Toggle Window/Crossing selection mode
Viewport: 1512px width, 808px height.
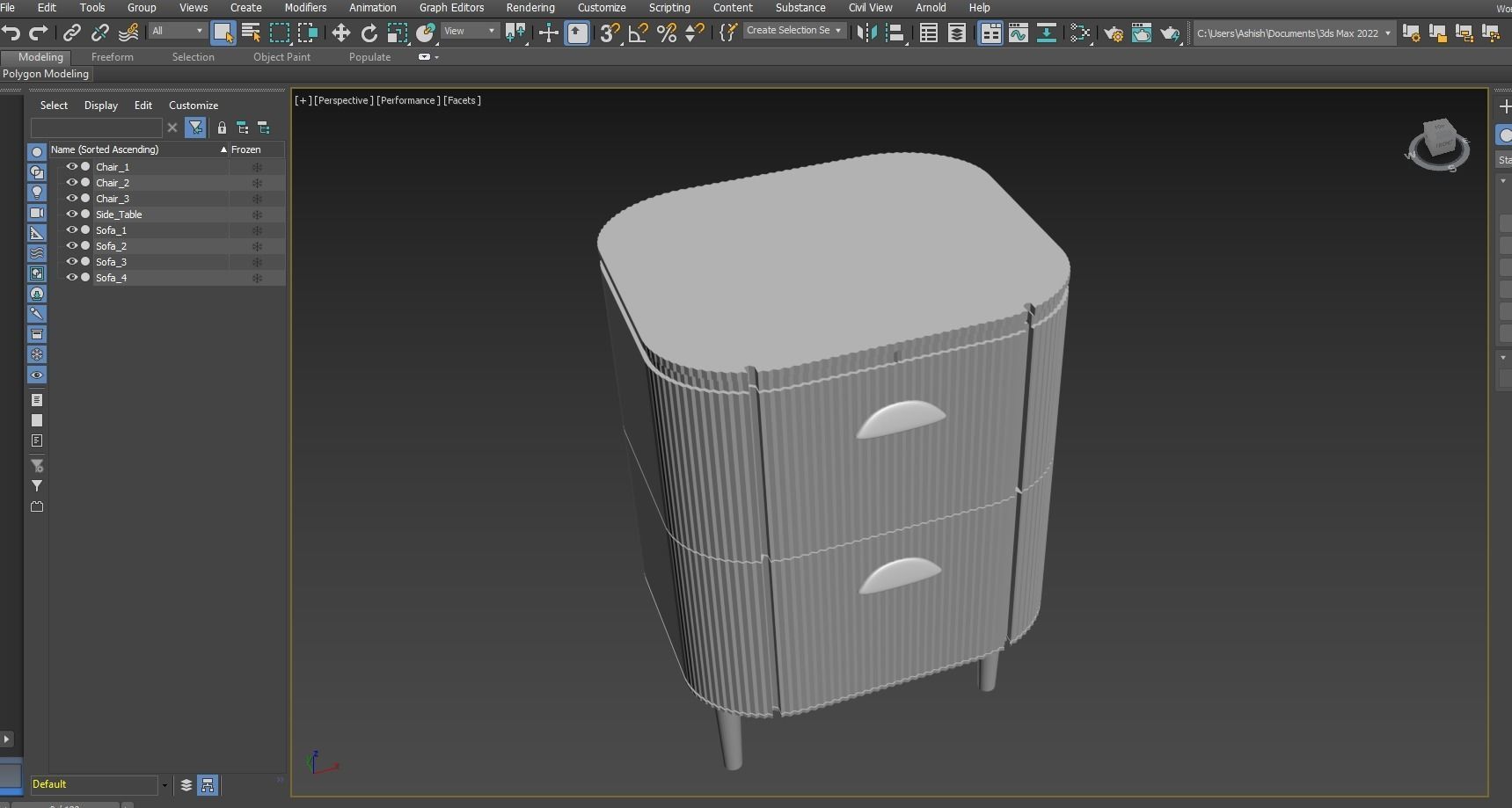[307, 33]
